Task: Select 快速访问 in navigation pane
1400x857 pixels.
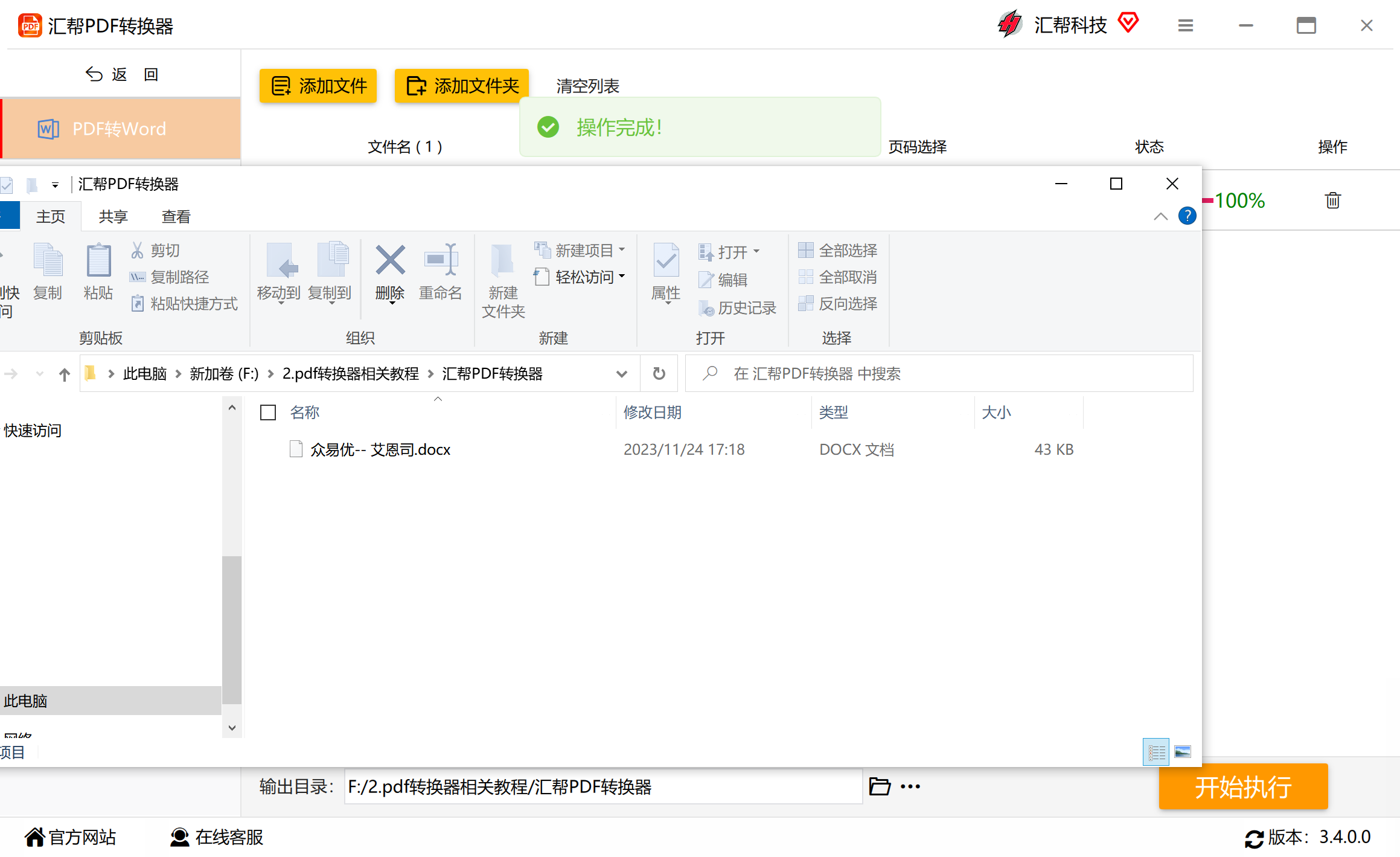Action: point(33,431)
